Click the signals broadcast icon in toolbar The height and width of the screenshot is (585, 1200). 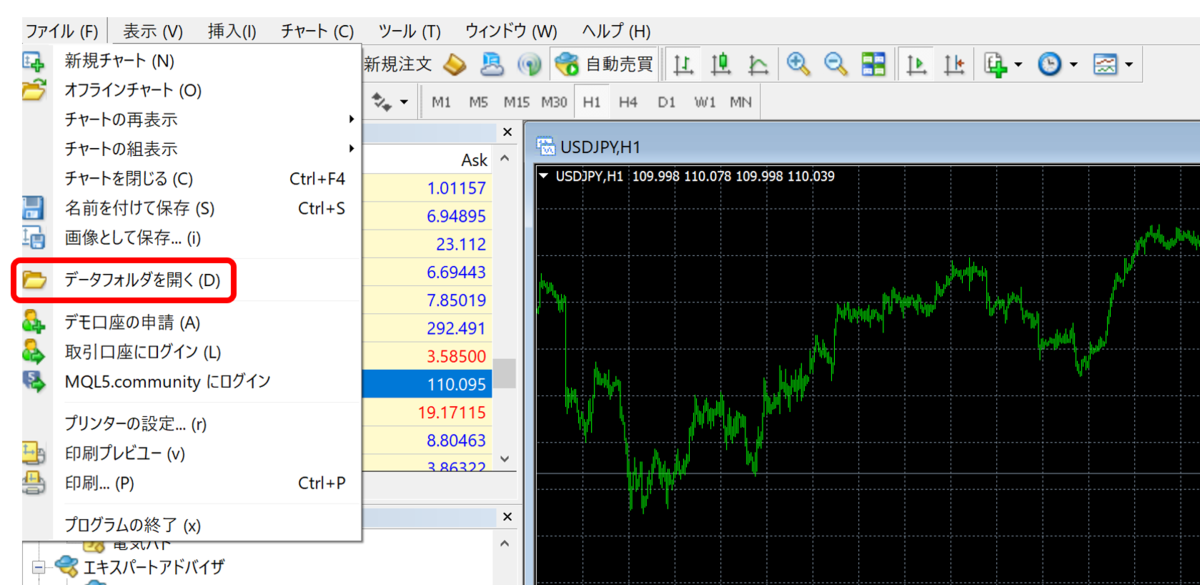click(x=528, y=64)
